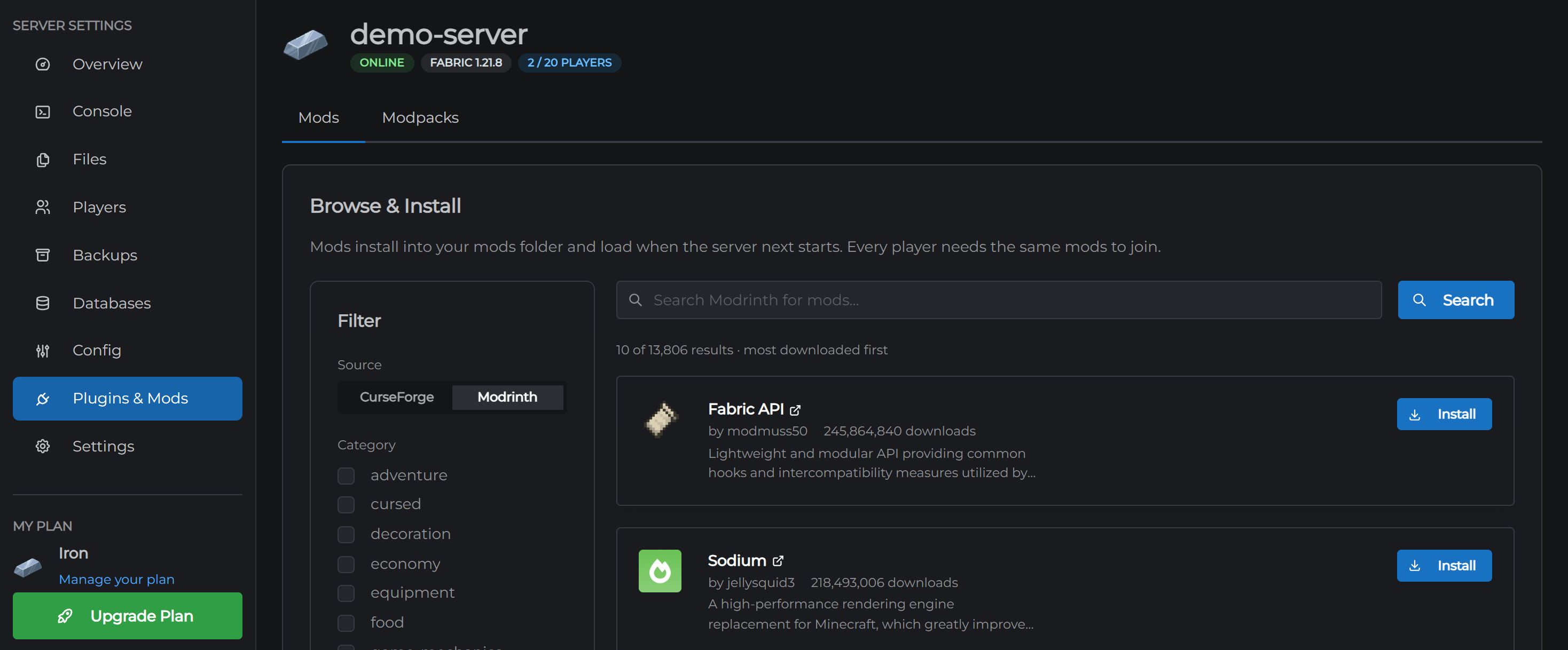Open Fabric API external link icon
Viewport: 1568px width, 650px height.
795,410
